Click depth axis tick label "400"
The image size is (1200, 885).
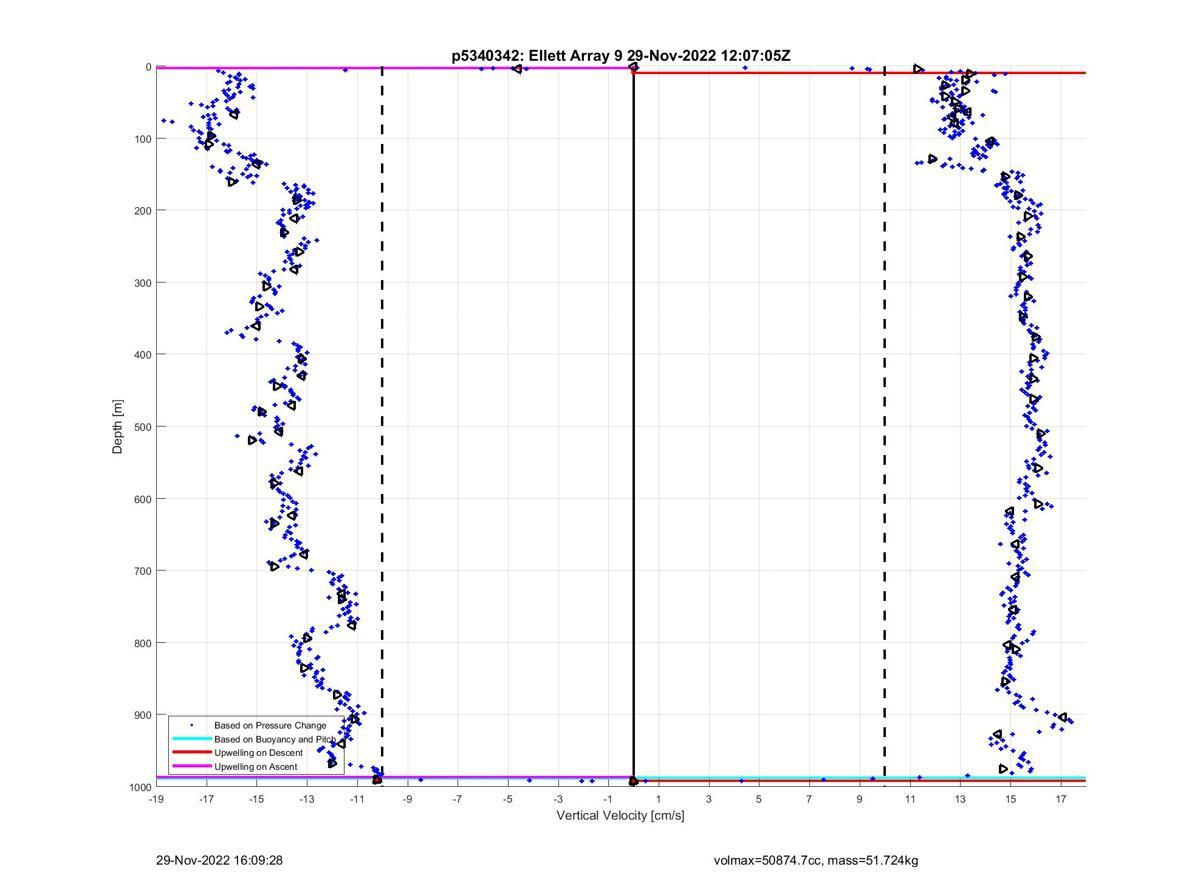click(142, 355)
